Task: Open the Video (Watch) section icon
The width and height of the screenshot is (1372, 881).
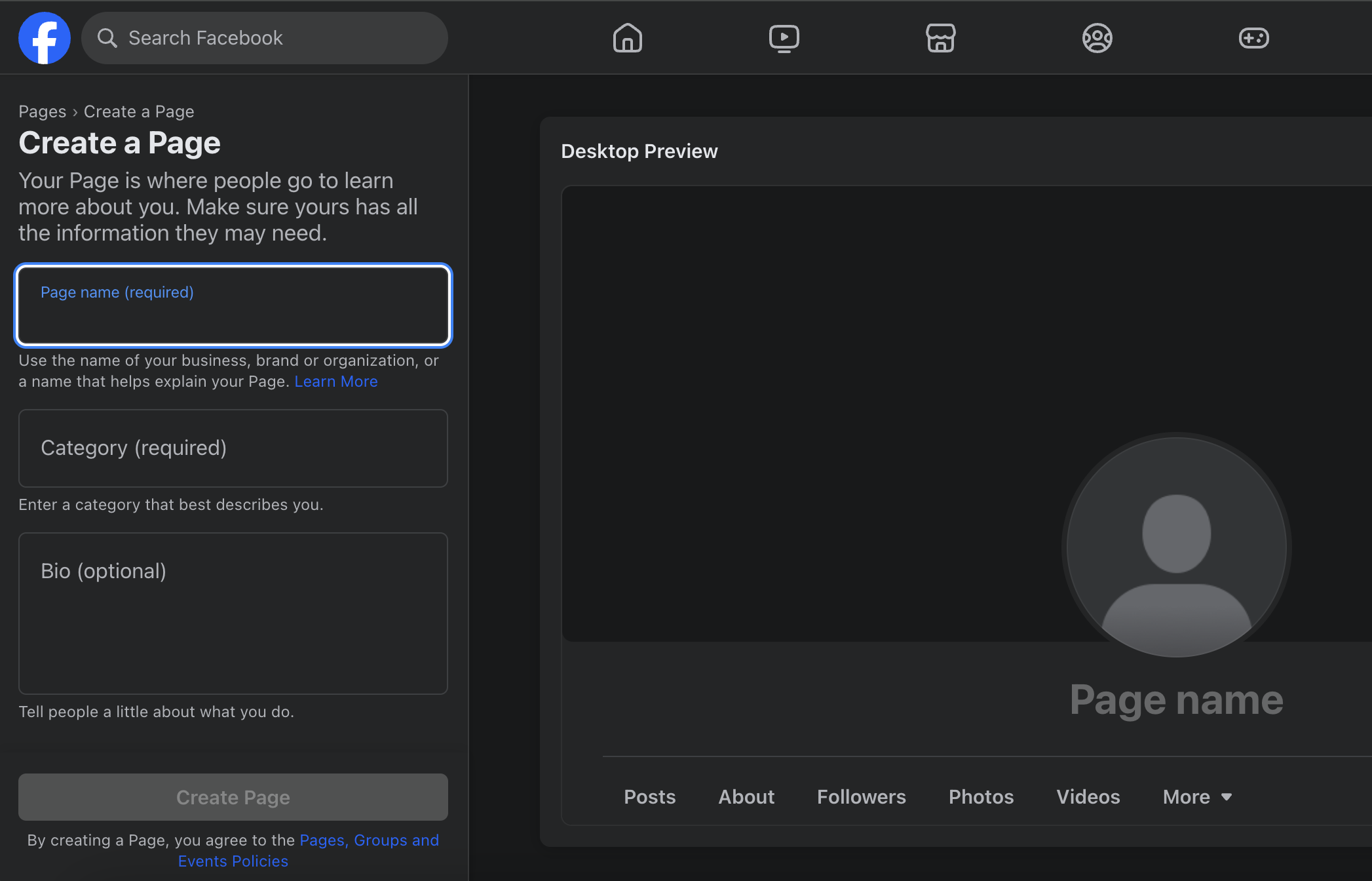Action: click(784, 38)
